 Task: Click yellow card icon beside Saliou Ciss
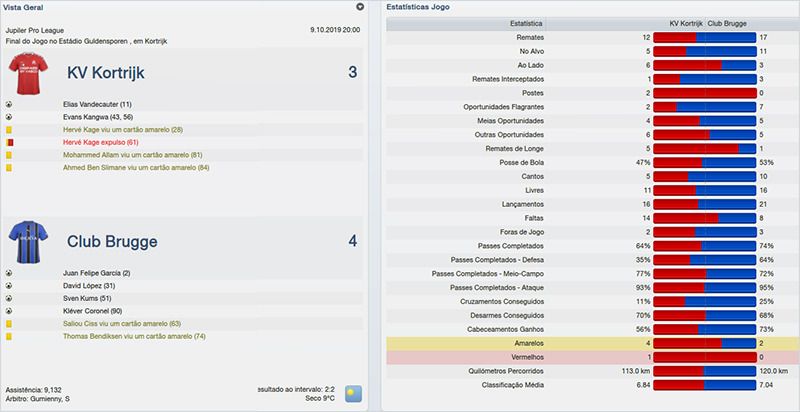point(9,324)
